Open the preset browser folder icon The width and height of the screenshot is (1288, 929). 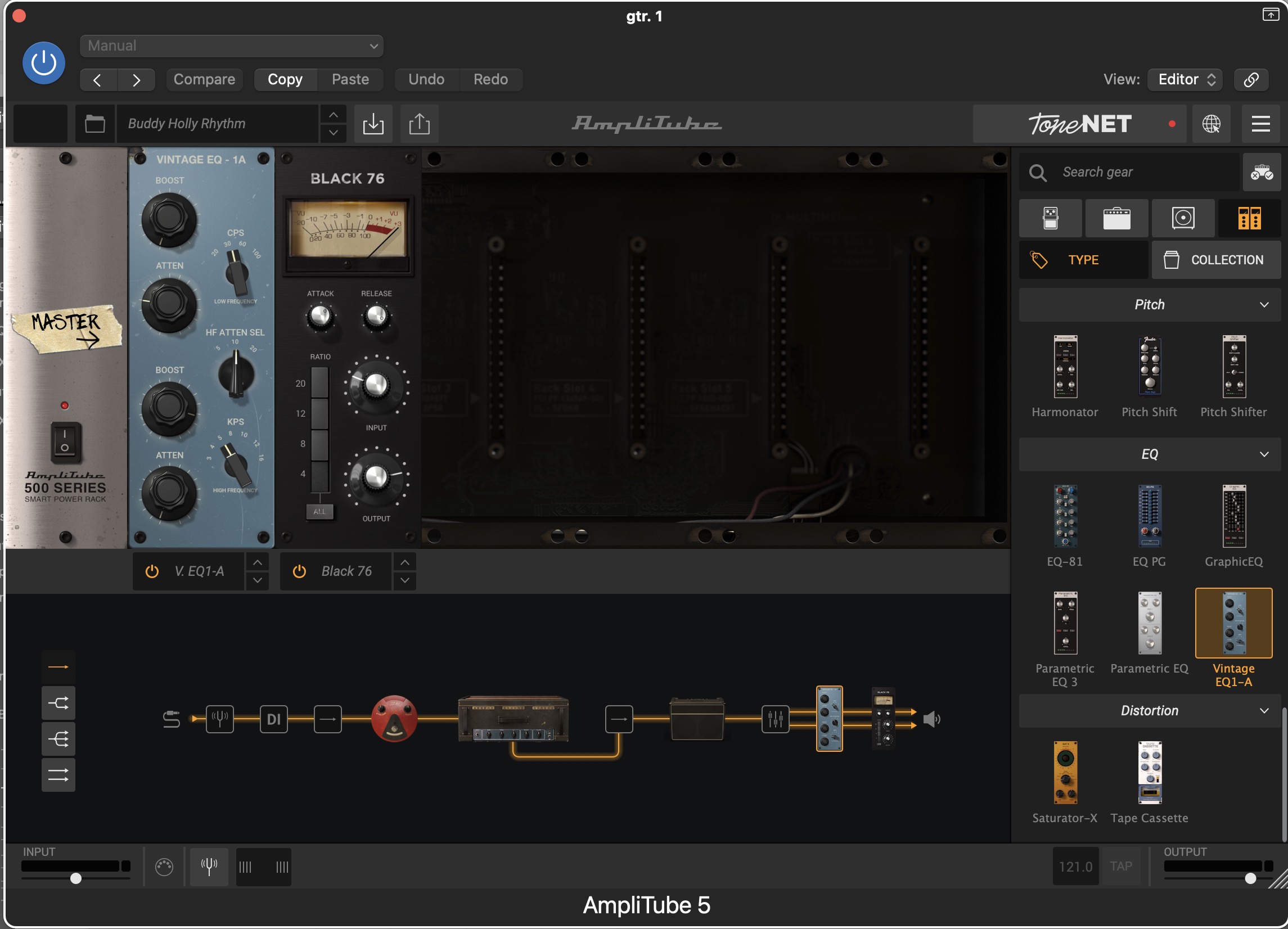click(x=95, y=123)
